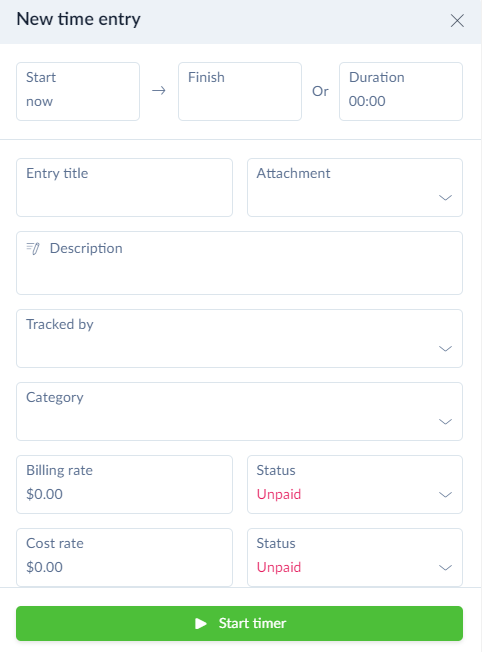Click the Start time field
Viewport: 482px width, 652px height.
coord(78,91)
